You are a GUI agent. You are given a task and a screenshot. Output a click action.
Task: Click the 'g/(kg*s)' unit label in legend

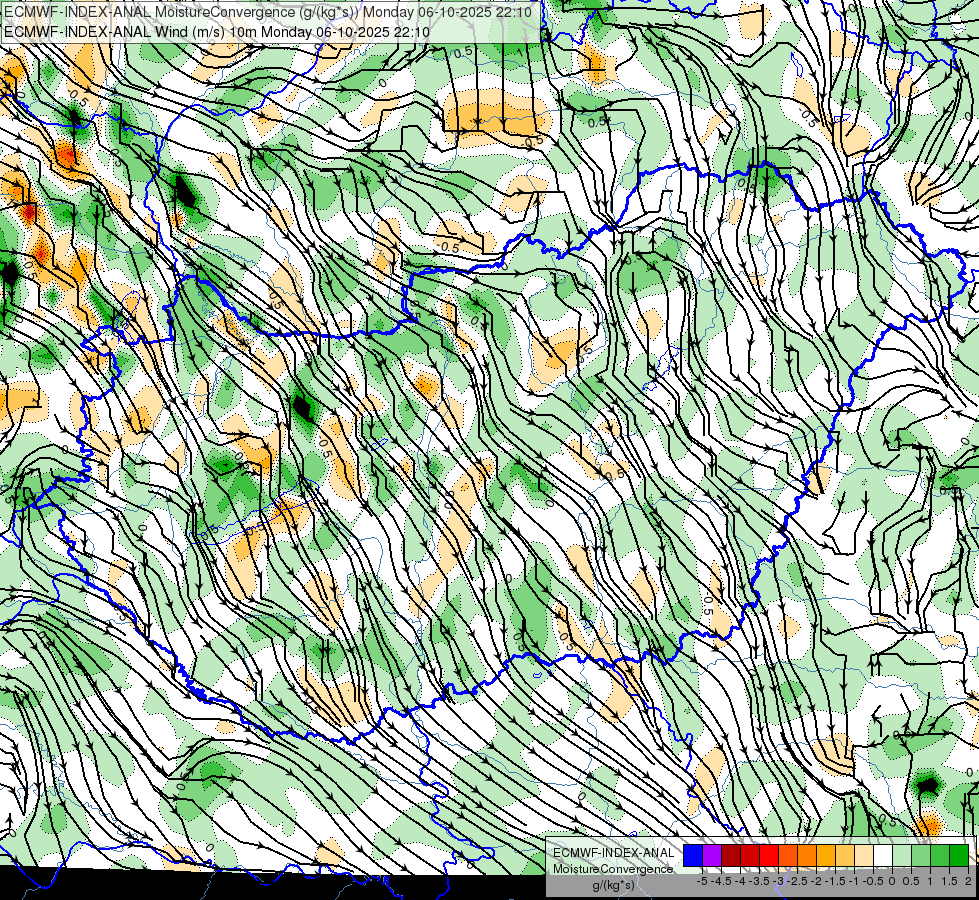tap(613, 886)
